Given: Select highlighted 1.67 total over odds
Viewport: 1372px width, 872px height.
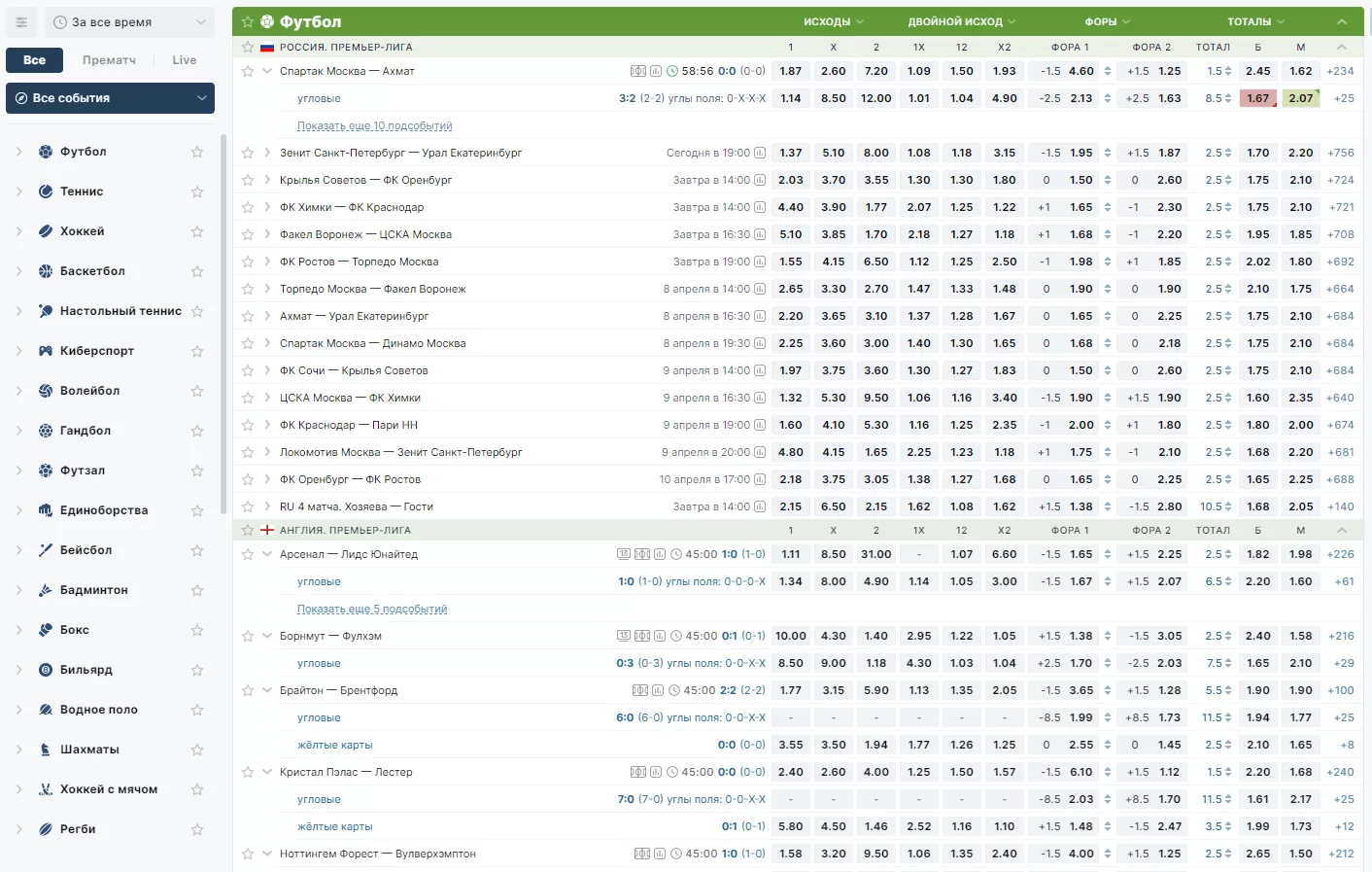Looking at the screenshot, I should (1257, 98).
